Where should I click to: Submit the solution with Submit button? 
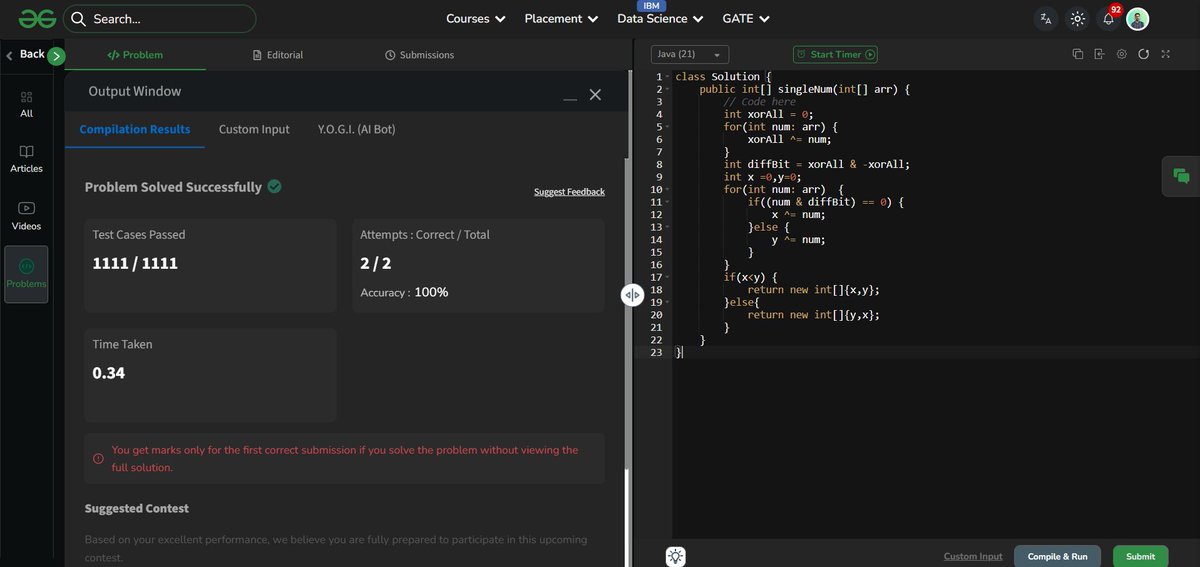click(x=1140, y=556)
